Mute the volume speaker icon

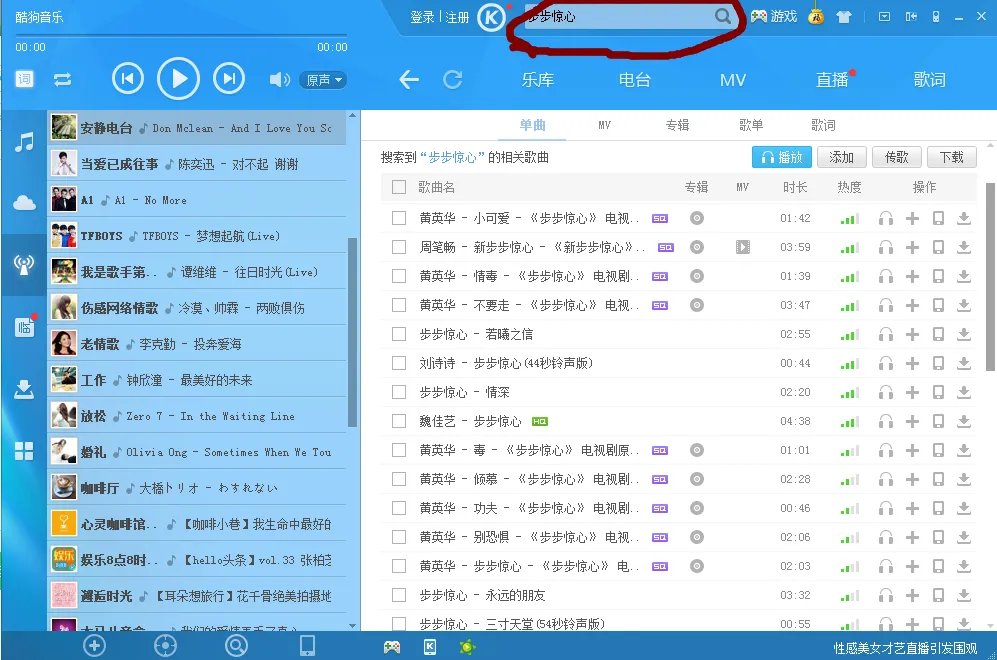coord(279,79)
